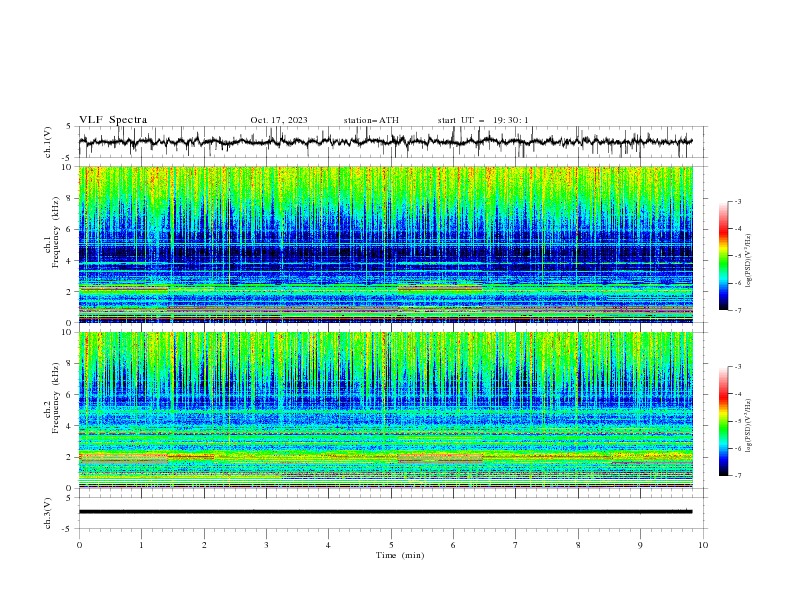Click the '-7' value on ch.2 colorbar
Image resolution: width=792 pixels, height=612 pixels.
point(737,476)
